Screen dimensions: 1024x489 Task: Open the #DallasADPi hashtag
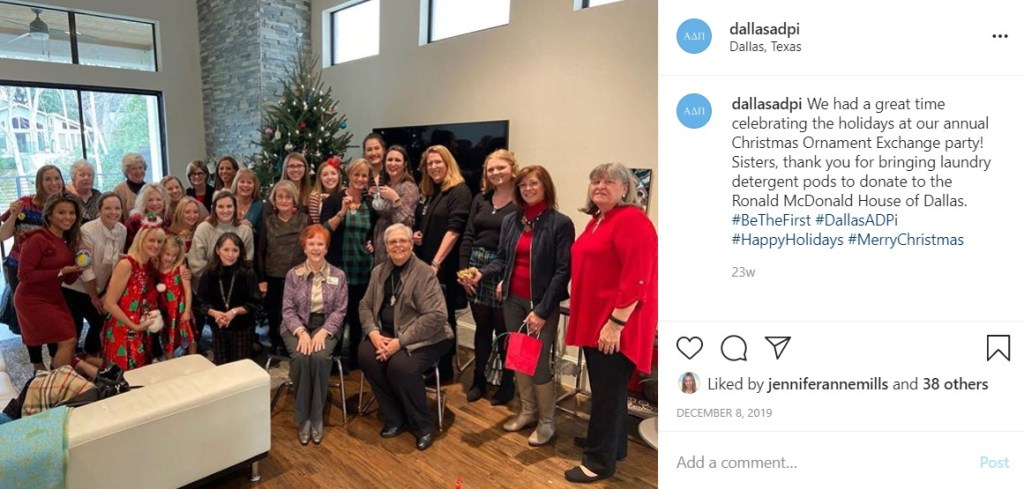[856, 220]
